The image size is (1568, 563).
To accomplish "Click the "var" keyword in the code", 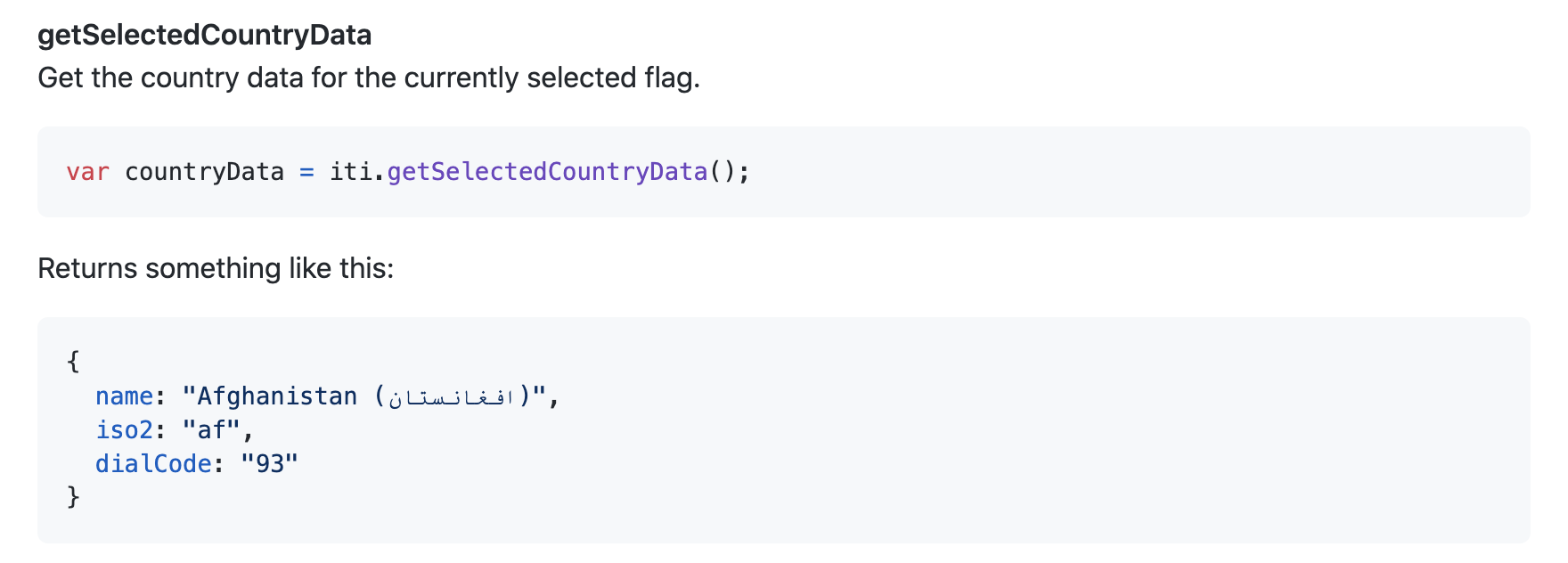I will [x=87, y=171].
